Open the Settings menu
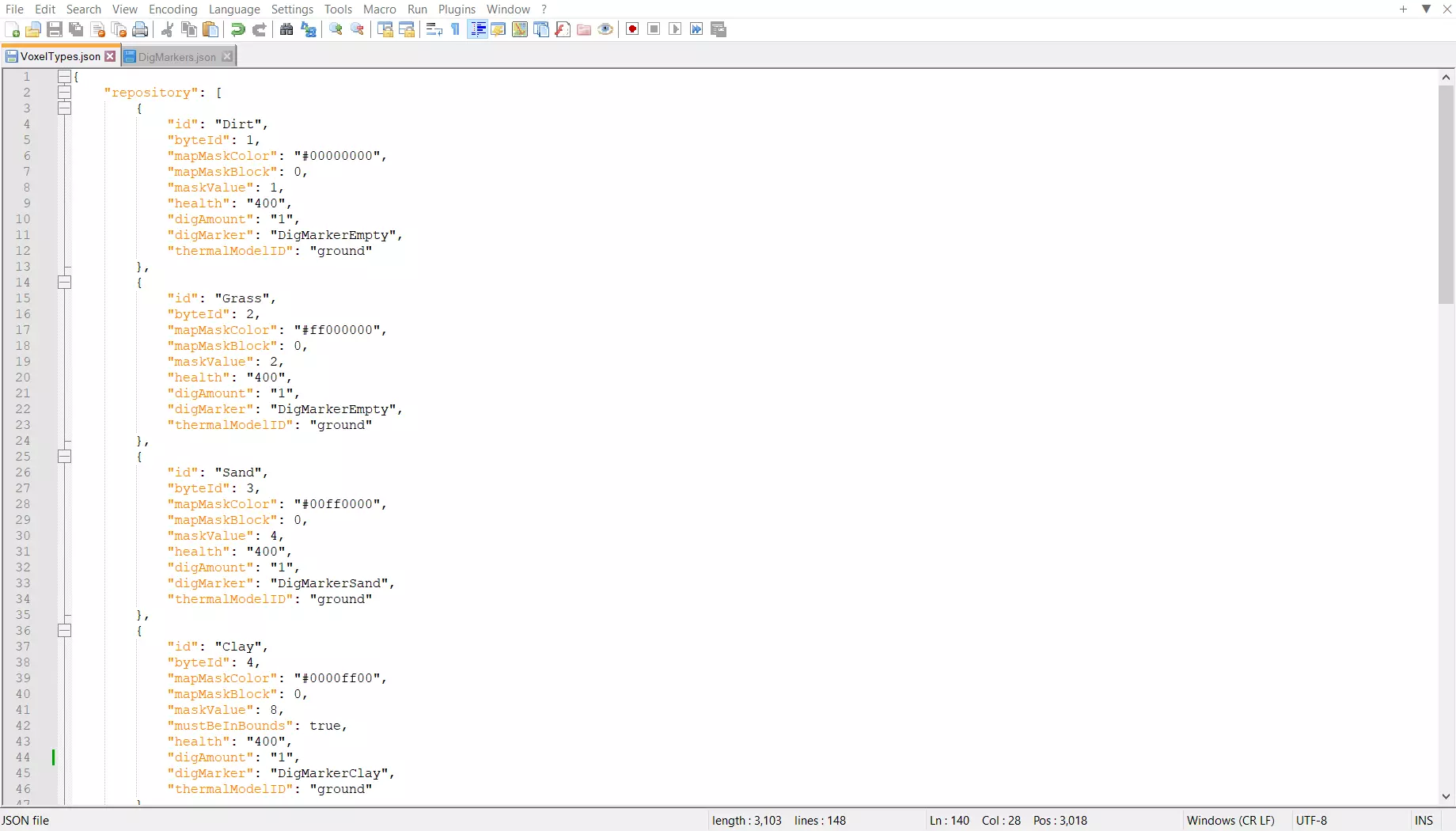The image size is (1456, 831). point(293,9)
